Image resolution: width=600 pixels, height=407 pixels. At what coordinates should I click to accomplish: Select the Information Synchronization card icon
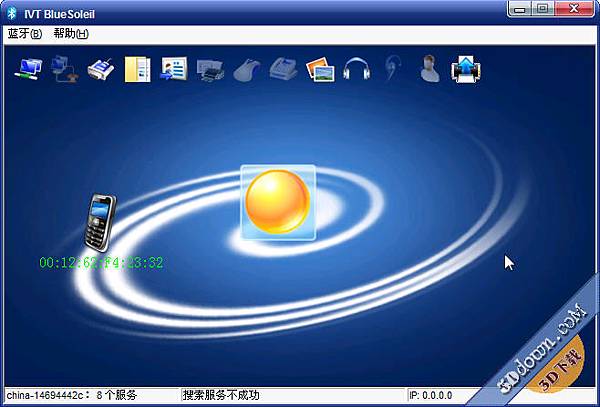[174, 69]
